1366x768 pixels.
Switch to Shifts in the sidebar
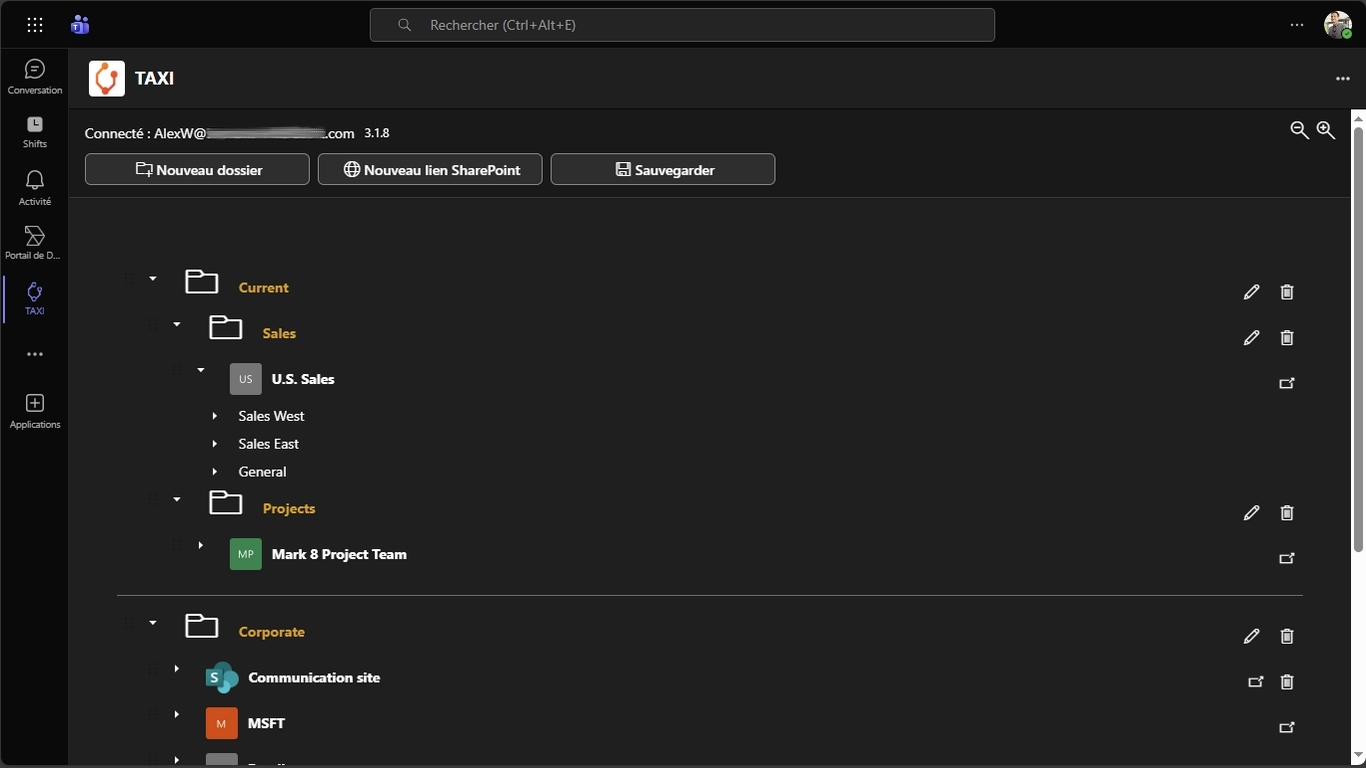[x=35, y=131]
